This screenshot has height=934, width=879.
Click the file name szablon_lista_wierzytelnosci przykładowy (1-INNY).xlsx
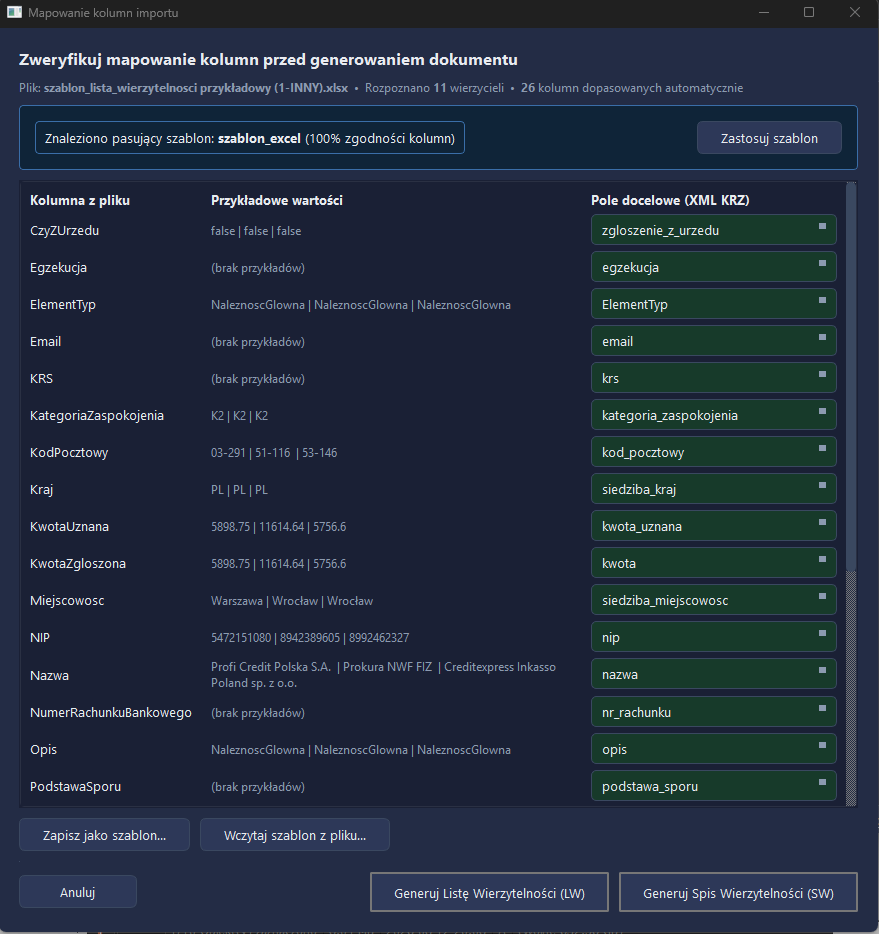coord(195,88)
